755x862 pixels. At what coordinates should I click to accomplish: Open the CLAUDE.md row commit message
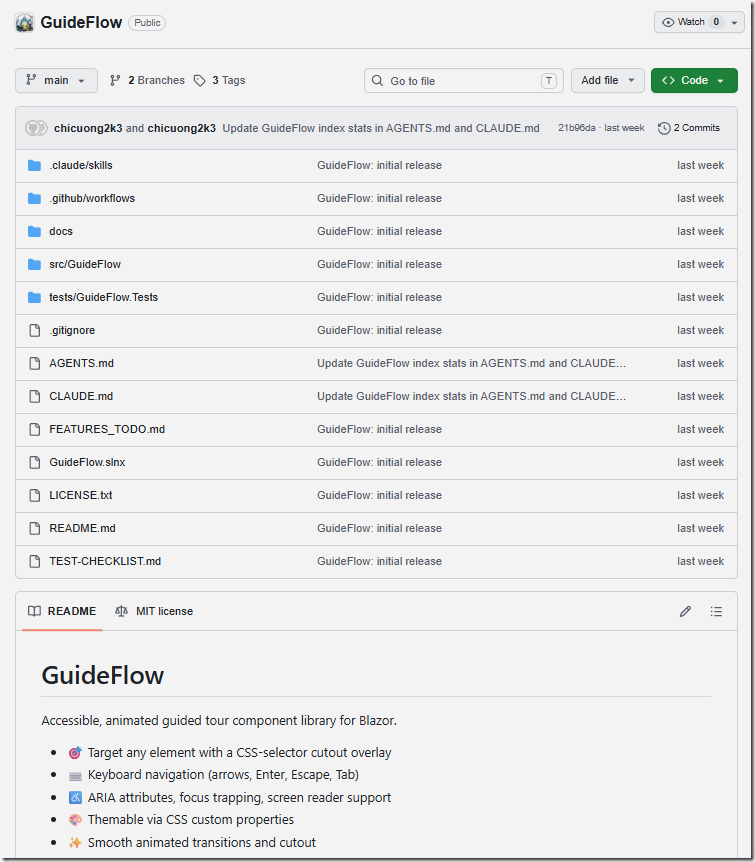pos(471,396)
